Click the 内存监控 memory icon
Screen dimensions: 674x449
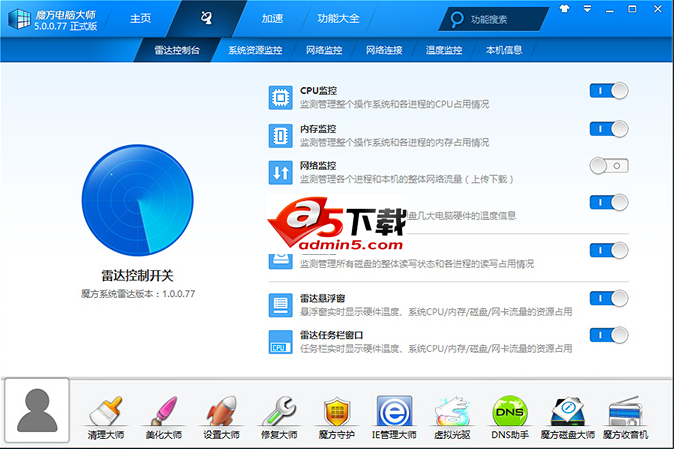click(x=280, y=135)
